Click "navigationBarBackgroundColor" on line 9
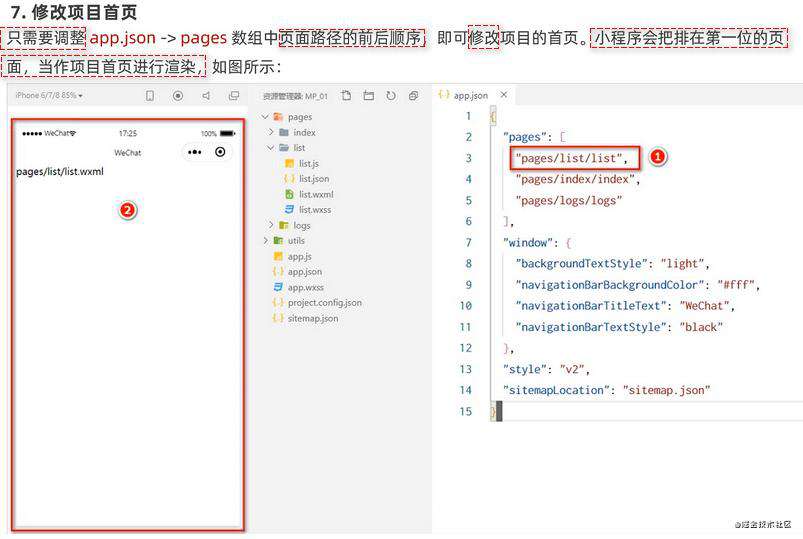The height and width of the screenshot is (539, 803). (609, 284)
